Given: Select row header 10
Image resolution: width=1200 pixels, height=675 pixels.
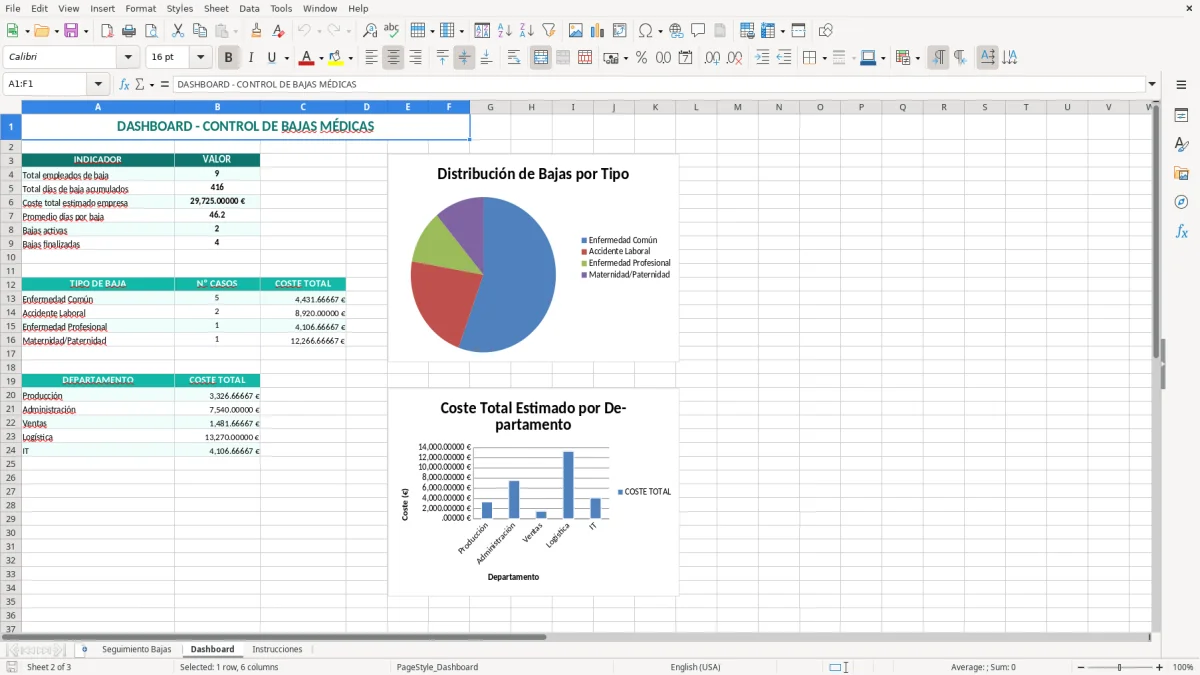Looking at the screenshot, I should 10,257.
